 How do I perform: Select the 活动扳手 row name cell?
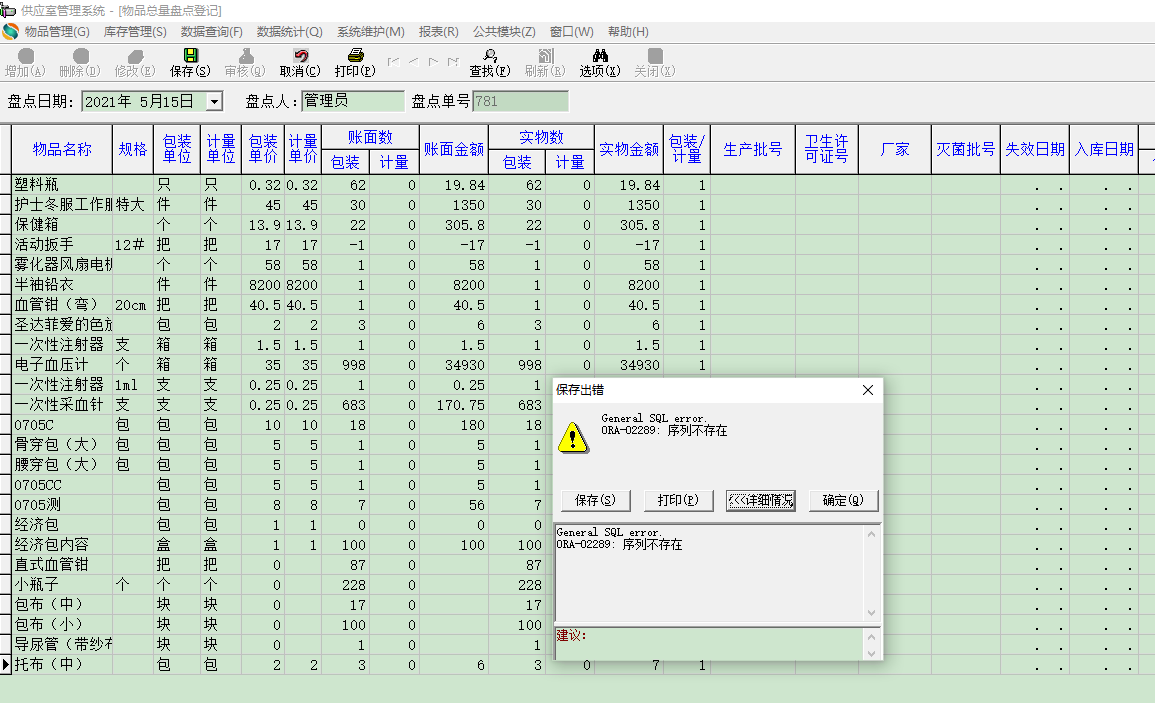[x=63, y=245]
